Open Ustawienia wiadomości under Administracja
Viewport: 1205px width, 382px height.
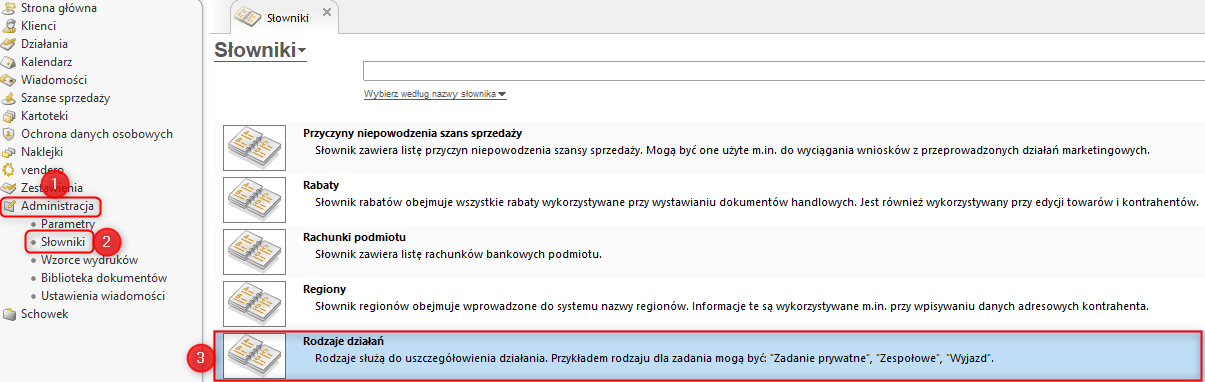[x=102, y=295]
